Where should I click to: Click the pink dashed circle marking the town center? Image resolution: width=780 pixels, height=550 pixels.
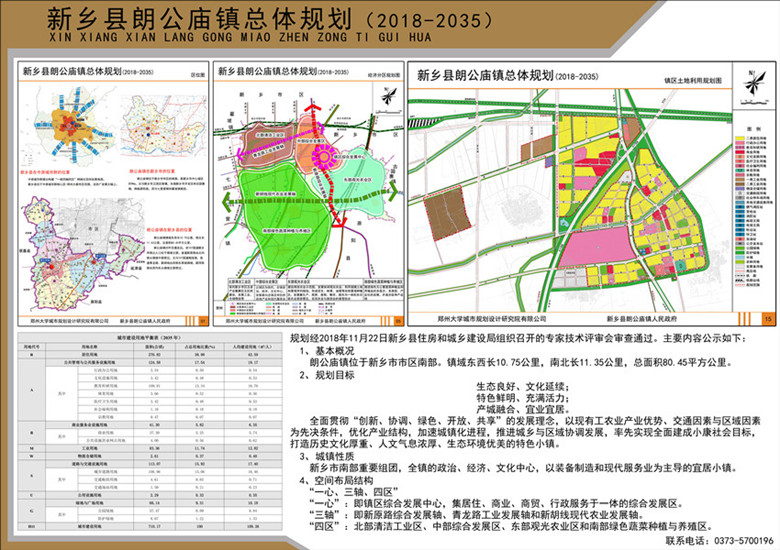(324, 157)
